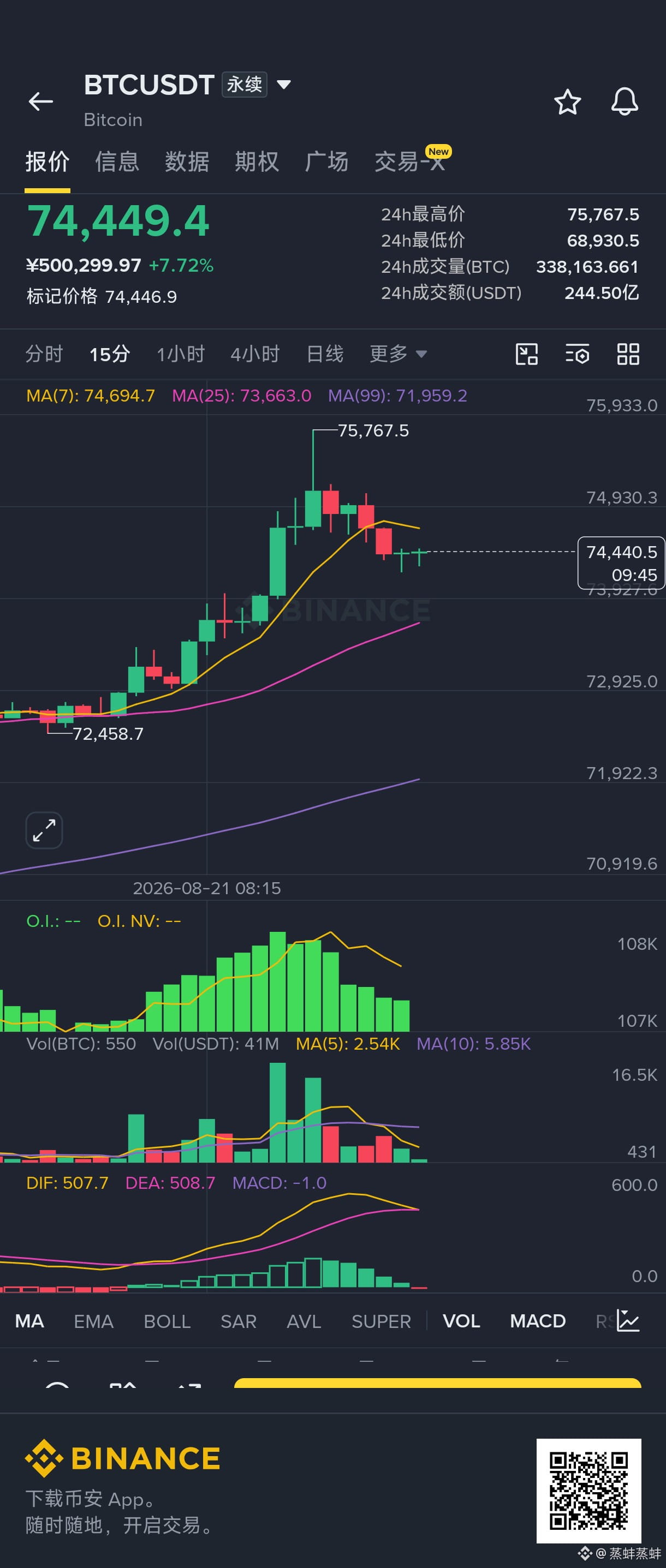Click the 24h成交量(BTC) value 338,163.661
Screen dimensions: 666x1568
click(587, 267)
